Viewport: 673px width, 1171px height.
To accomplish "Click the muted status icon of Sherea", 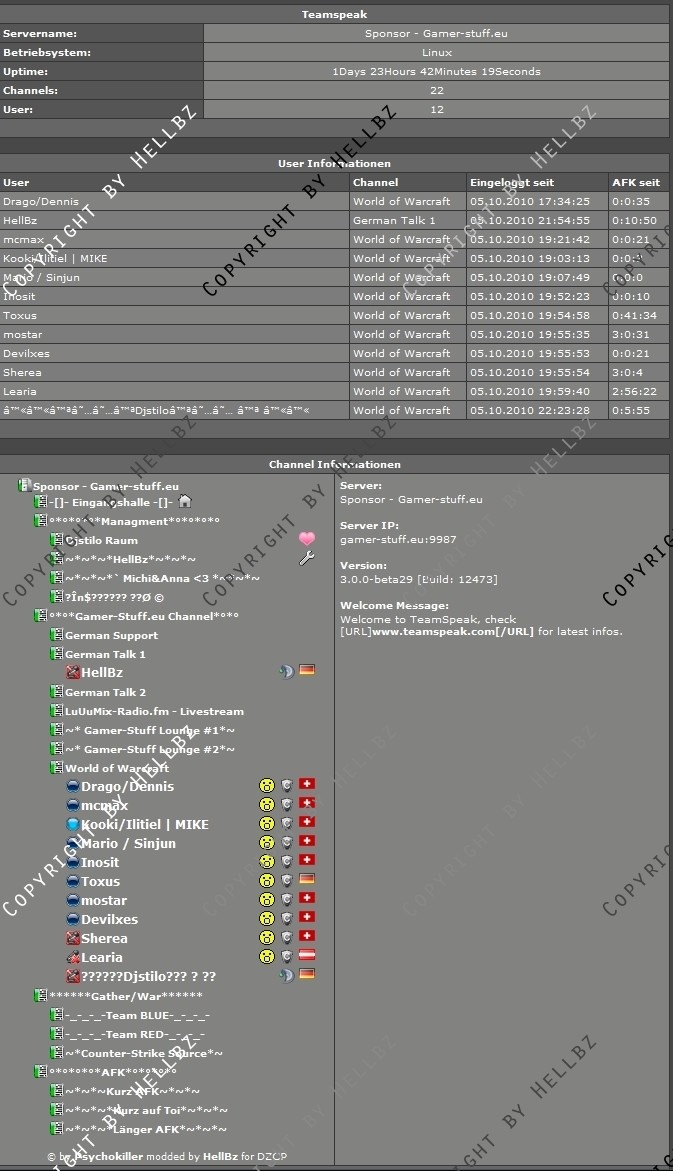I will pos(73,938).
